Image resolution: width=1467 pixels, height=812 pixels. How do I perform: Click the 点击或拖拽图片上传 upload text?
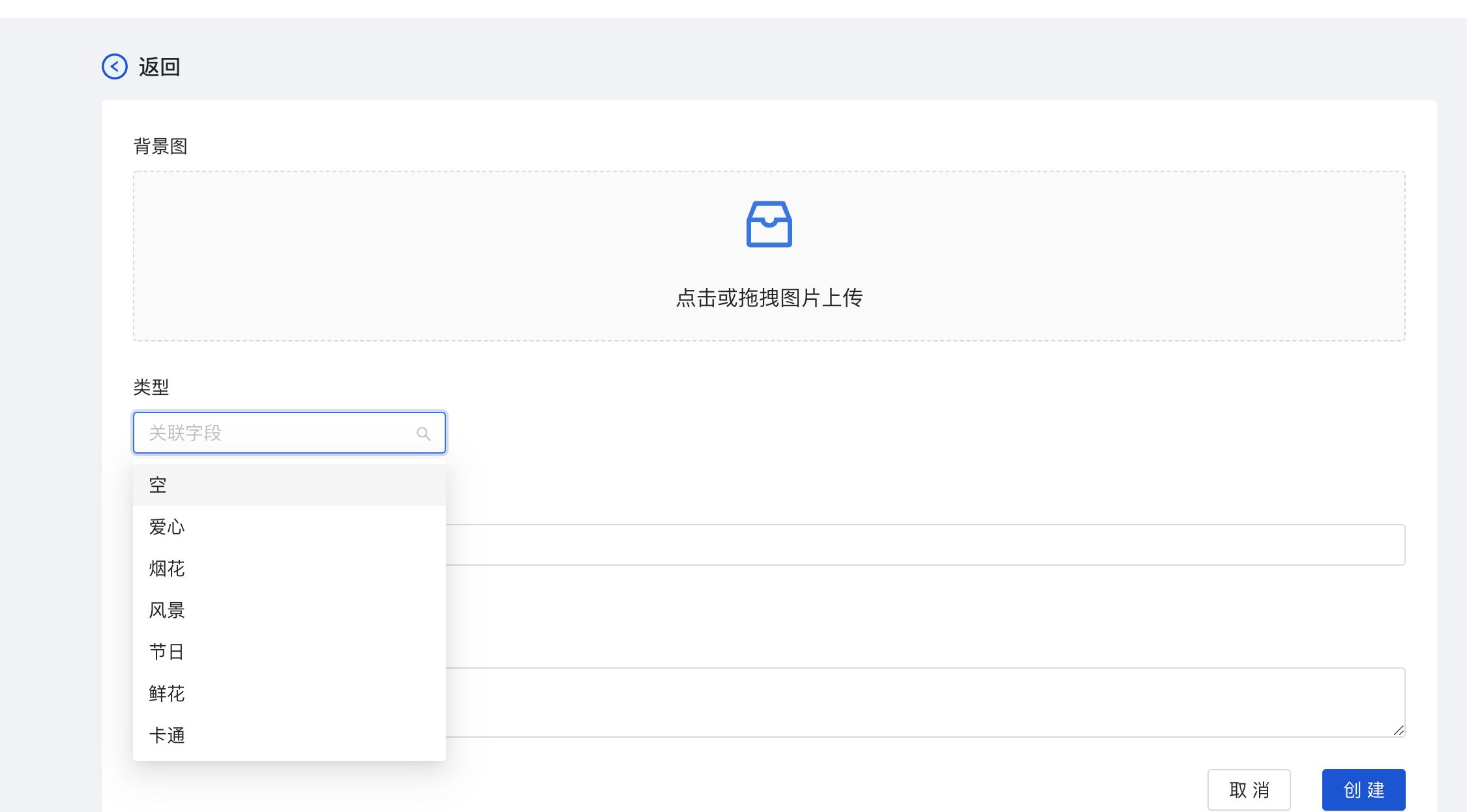(769, 298)
